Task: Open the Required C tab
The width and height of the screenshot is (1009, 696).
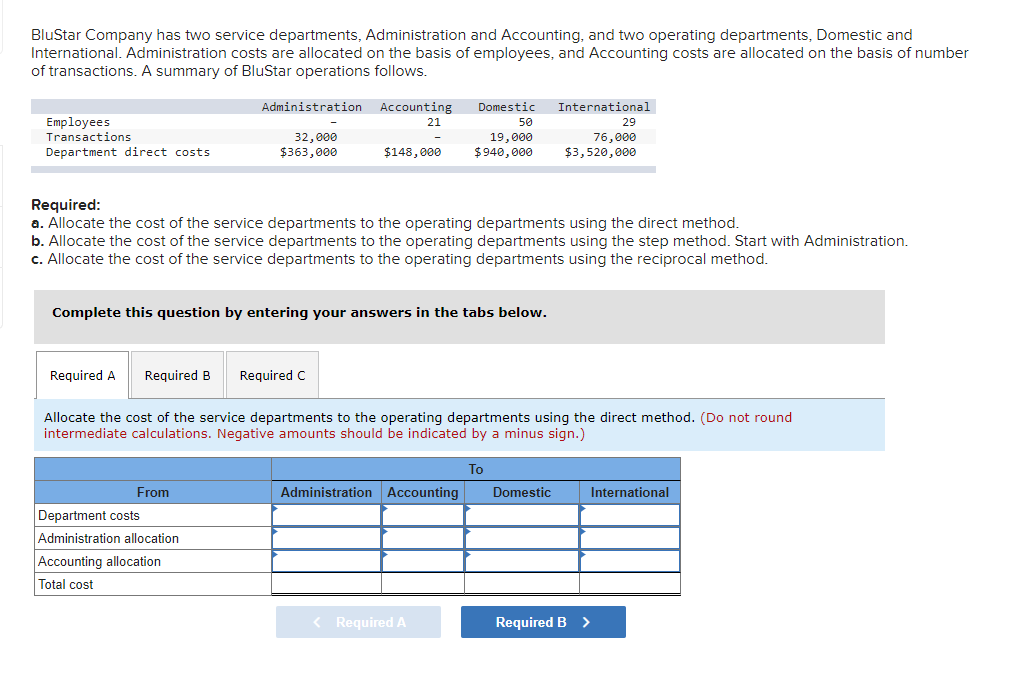Action: coord(272,375)
